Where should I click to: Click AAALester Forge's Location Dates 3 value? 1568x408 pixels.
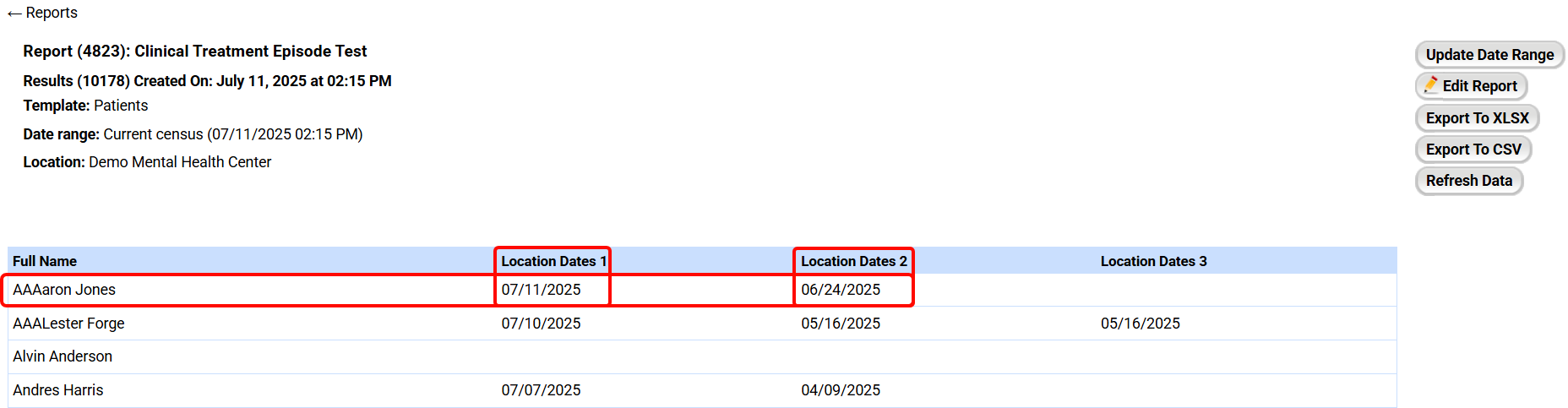1140,324
